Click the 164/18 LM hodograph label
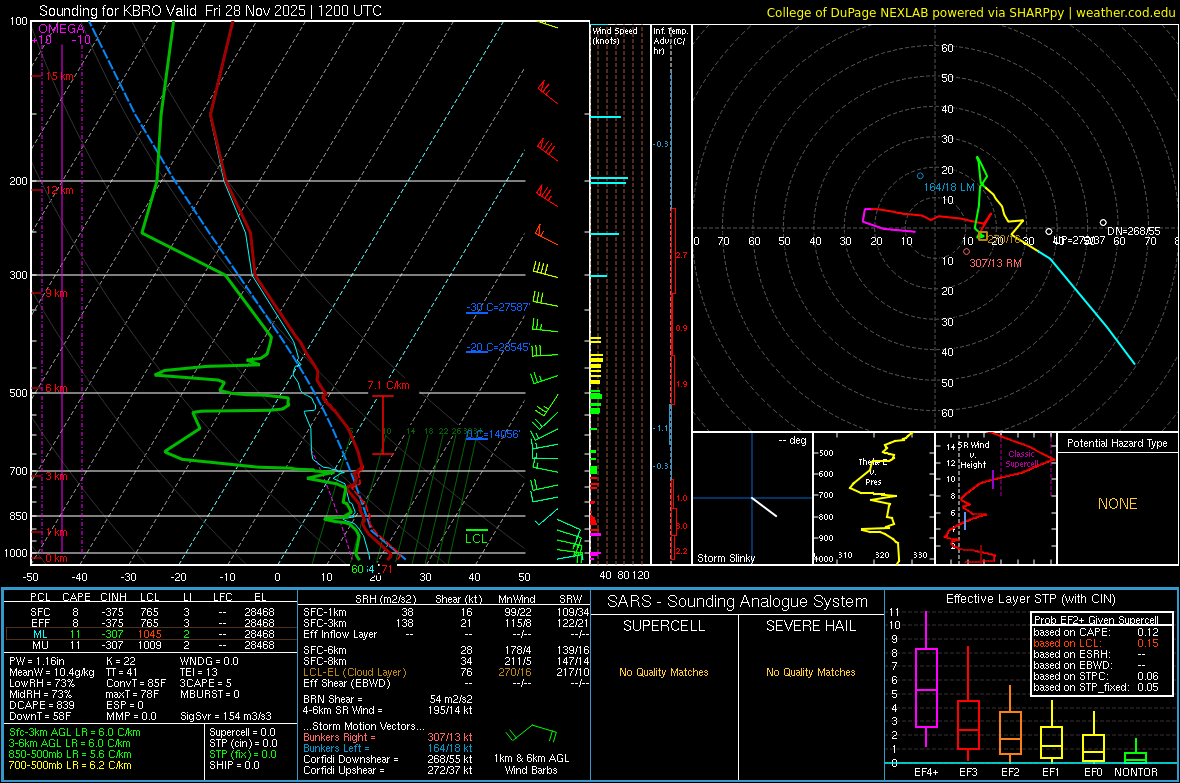Screen dimensions: 1180x783 [x=949, y=187]
